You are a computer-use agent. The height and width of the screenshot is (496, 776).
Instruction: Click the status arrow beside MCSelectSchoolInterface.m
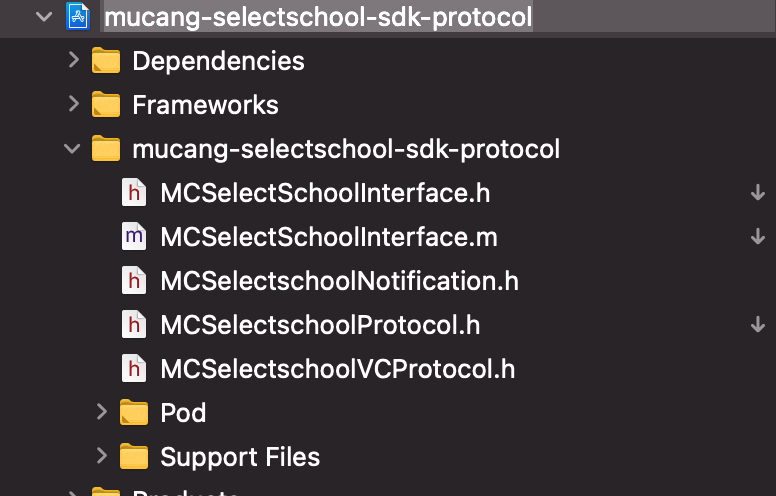point(758,237)
